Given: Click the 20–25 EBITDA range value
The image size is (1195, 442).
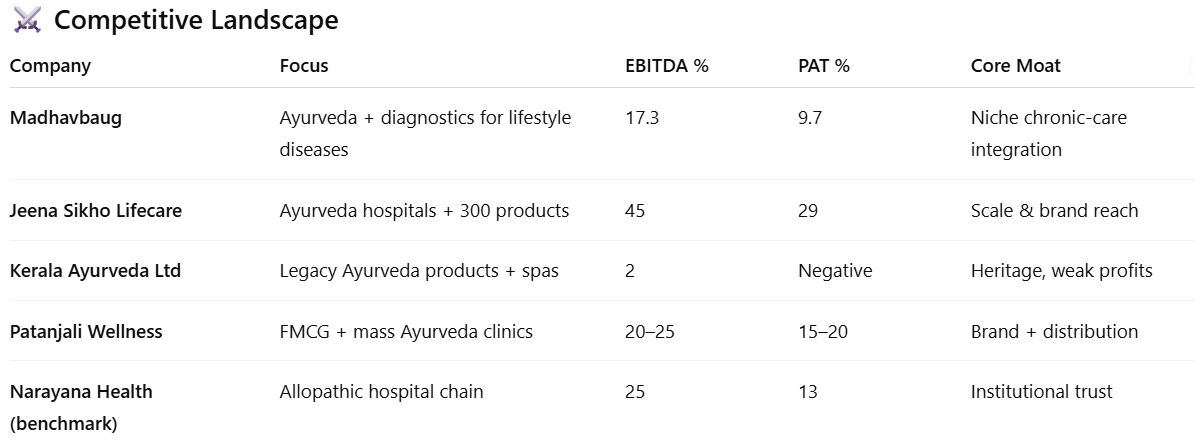Looking at the screenshot, I should pyautogui.click(x=649, y=331).
